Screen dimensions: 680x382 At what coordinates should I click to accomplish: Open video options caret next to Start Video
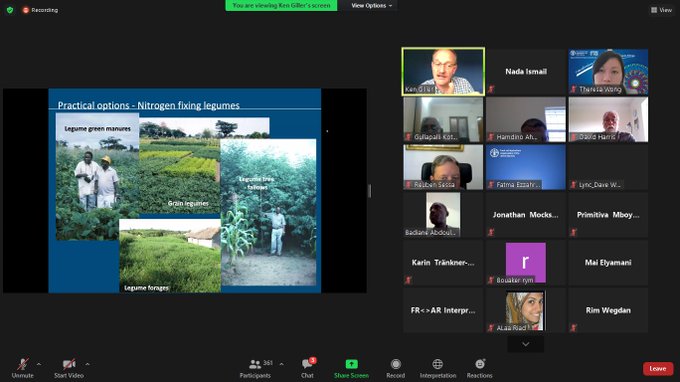point(88,364)
